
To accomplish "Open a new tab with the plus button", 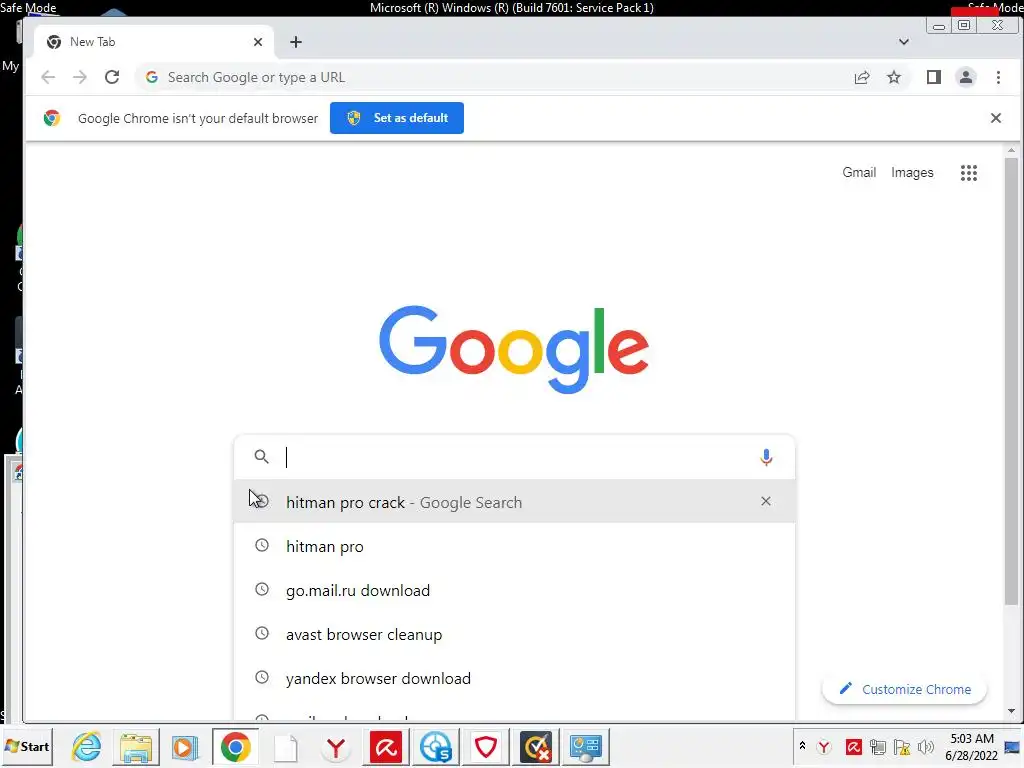I will click(296, 42).
